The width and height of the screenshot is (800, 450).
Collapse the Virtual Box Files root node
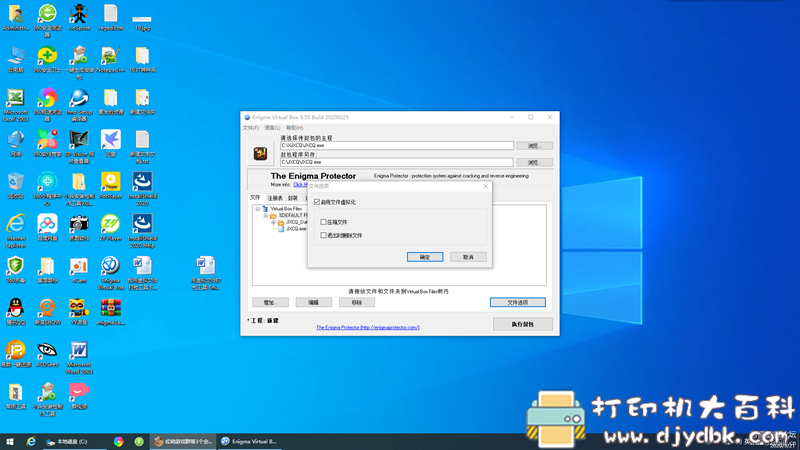(258, 209)
